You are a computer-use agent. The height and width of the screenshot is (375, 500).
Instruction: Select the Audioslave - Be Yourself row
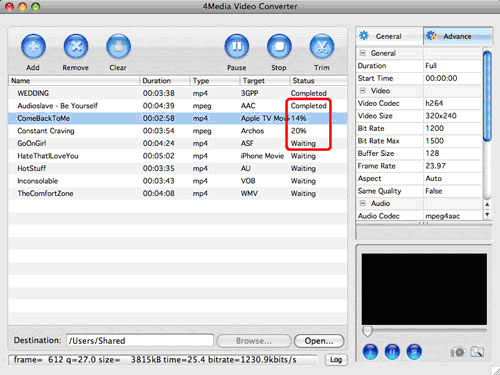click(x=178, y=106)
